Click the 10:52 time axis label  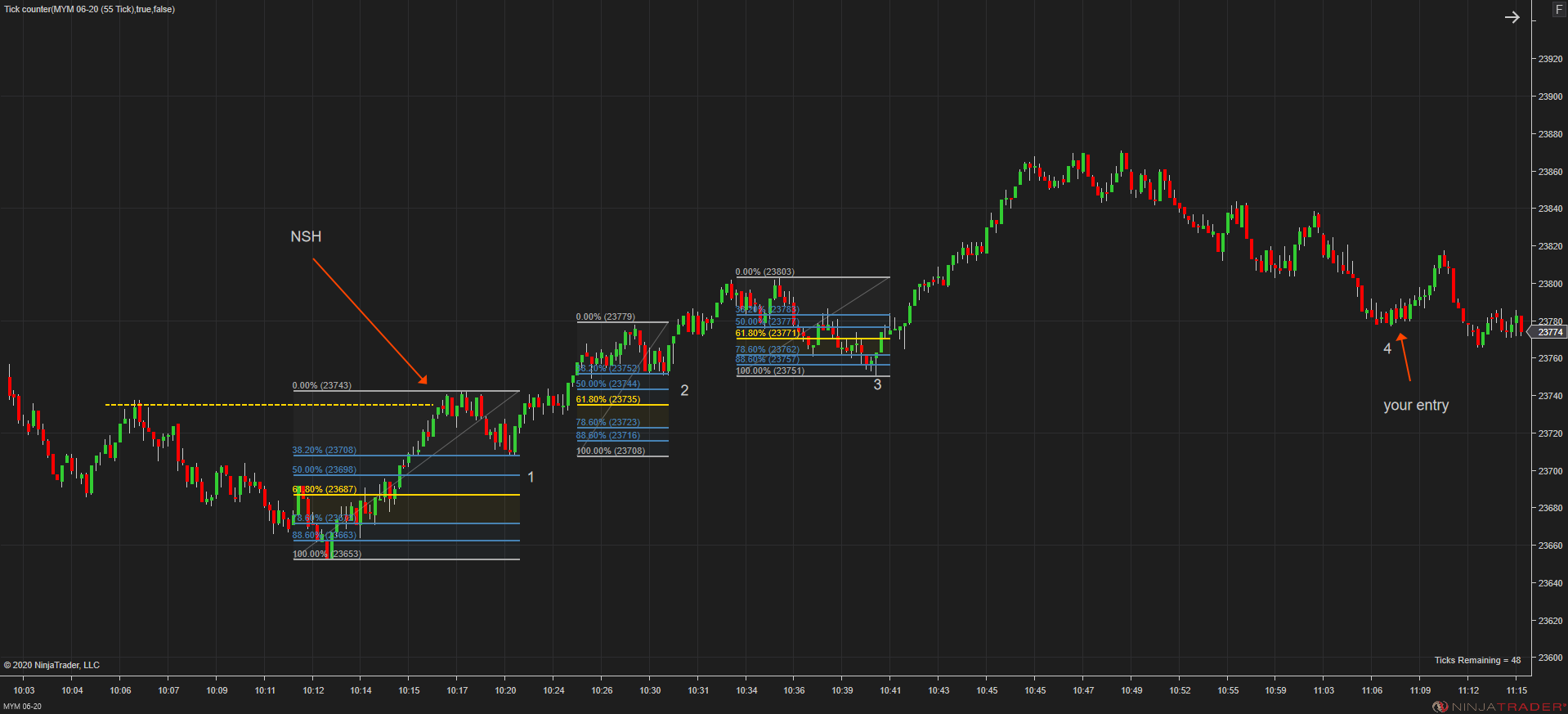[1180, 690]
